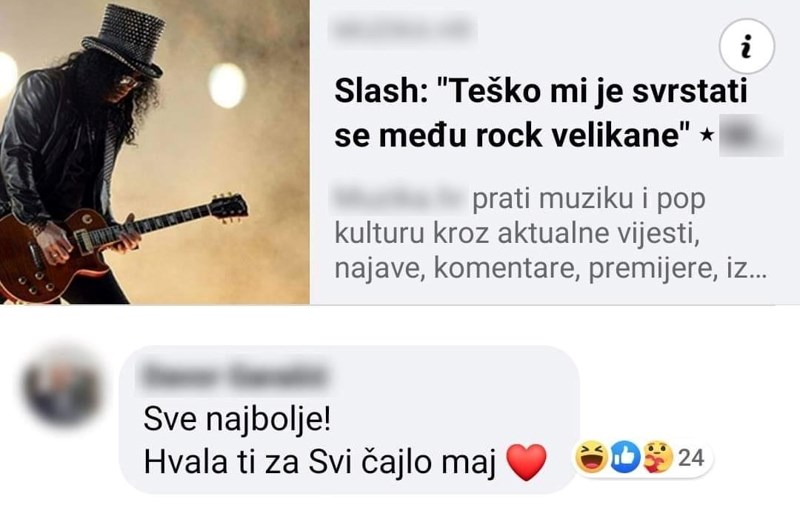
Task: Open headline "Slash: Teško mi je svrstati"
Action: point(541,92)
